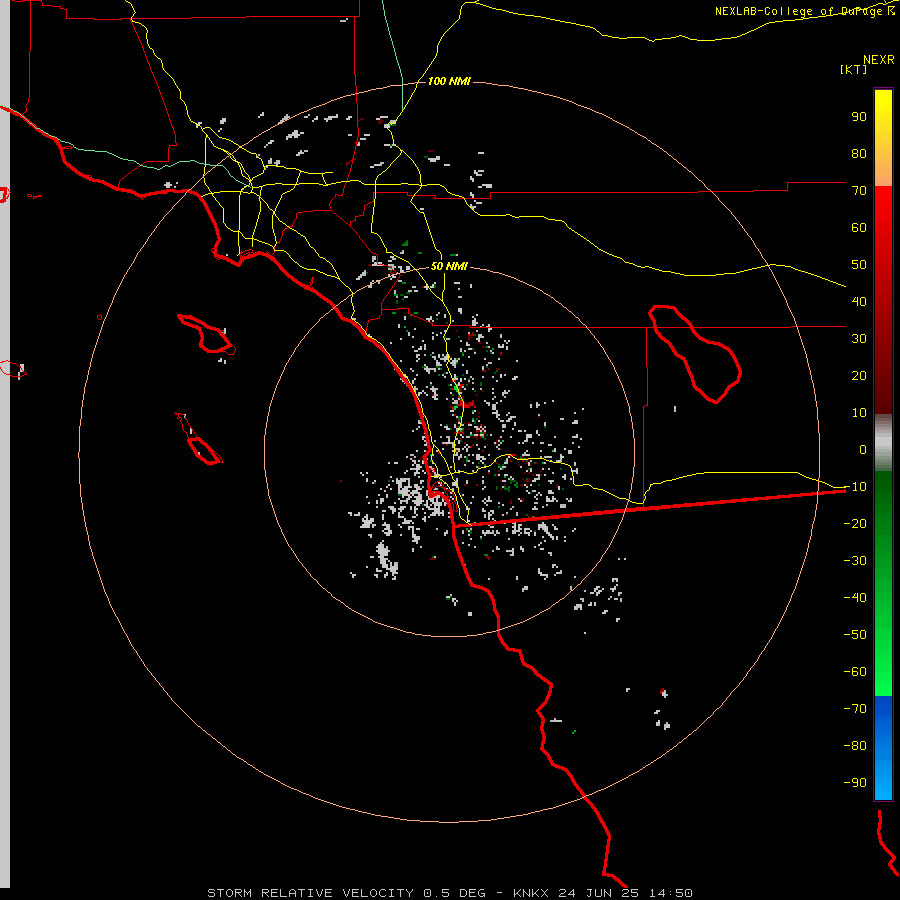Screen dimensions: 900x900
Task: Click the positive 60 knot scale value
Action: [859, 227]
